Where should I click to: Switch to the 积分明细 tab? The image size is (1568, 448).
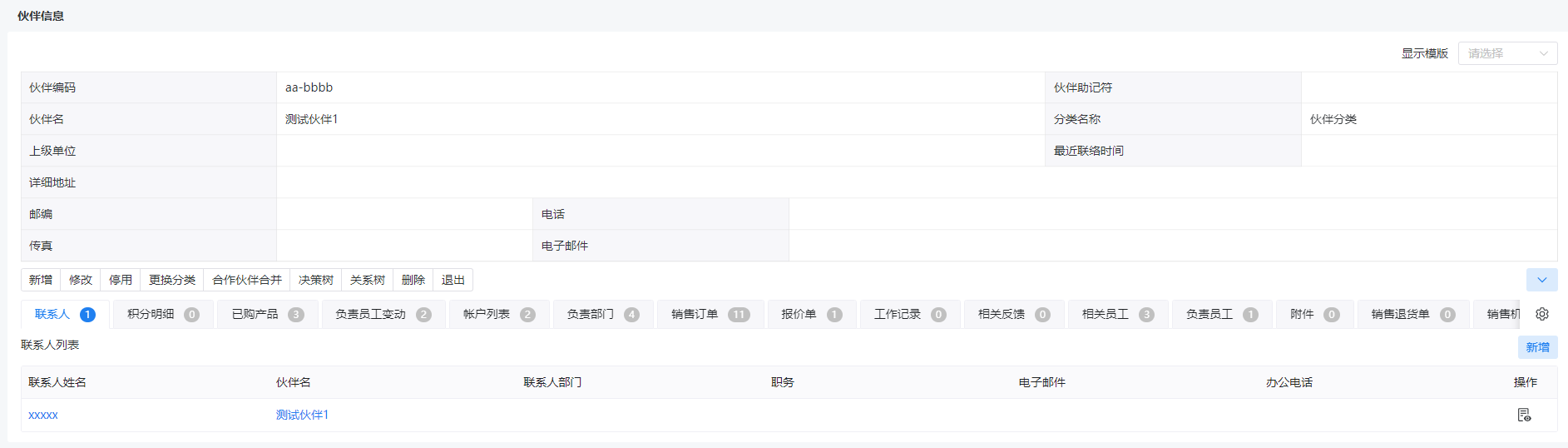tap(163, 314)
